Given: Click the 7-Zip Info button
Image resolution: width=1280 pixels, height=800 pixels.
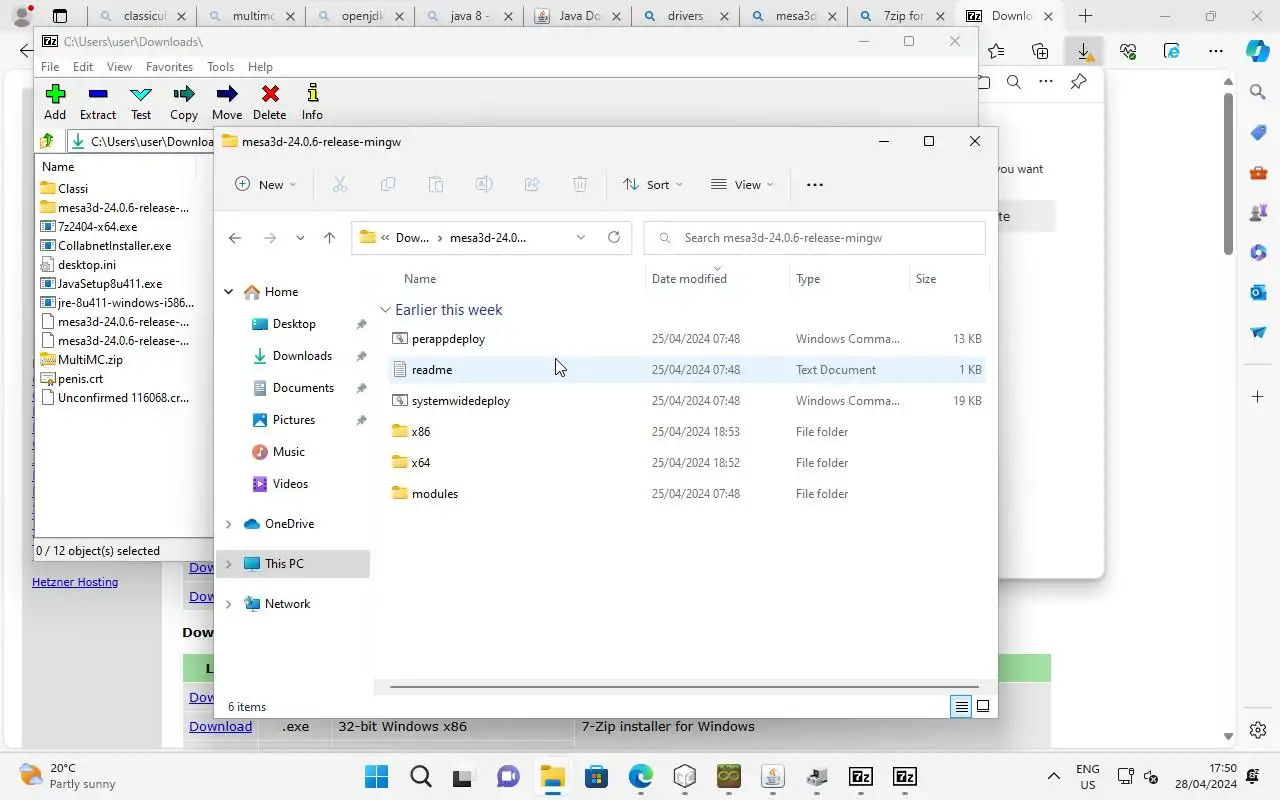Looking at the screenshot, I should 312,102.
